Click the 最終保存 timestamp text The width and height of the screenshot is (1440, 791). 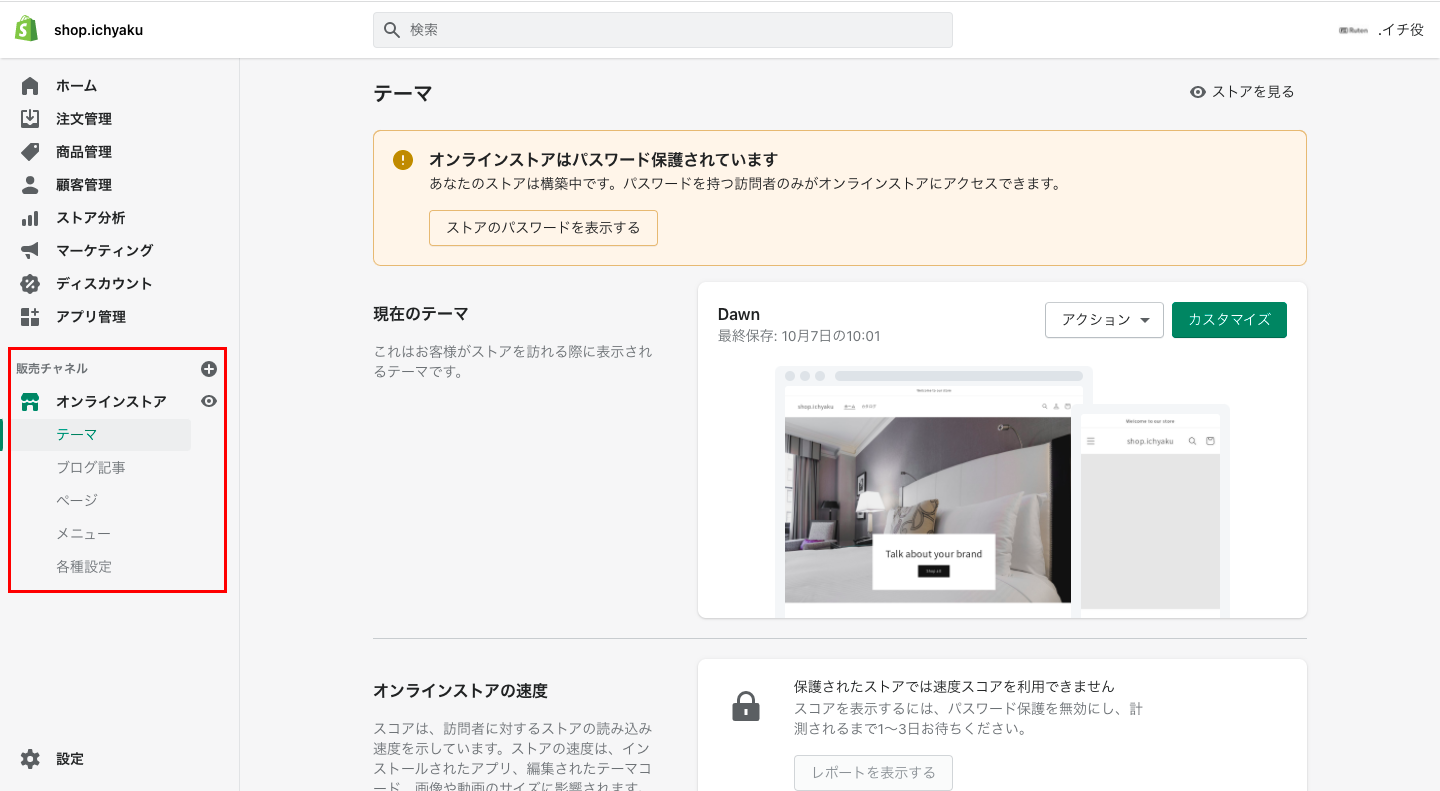799,337
